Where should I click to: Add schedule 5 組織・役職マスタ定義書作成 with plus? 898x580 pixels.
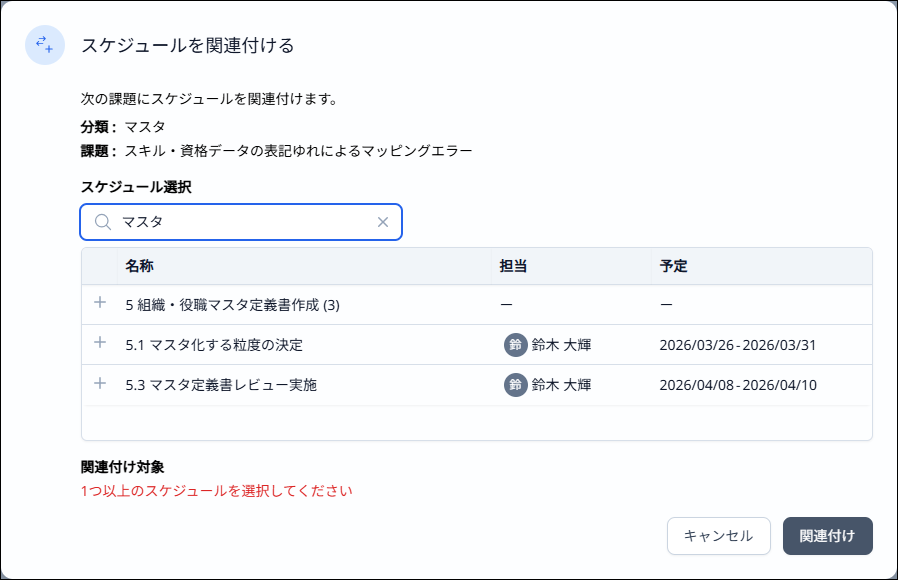99,303
